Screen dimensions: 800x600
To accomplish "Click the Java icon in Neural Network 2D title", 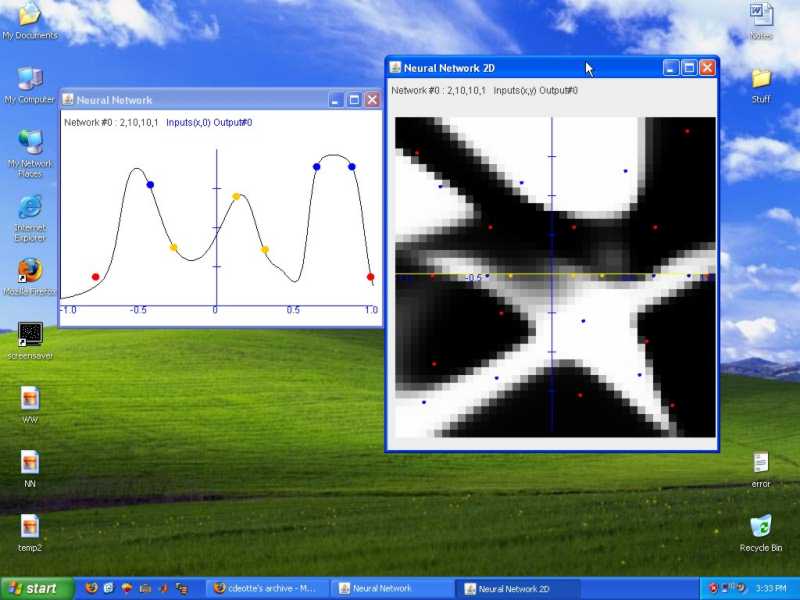I will 395,67.
